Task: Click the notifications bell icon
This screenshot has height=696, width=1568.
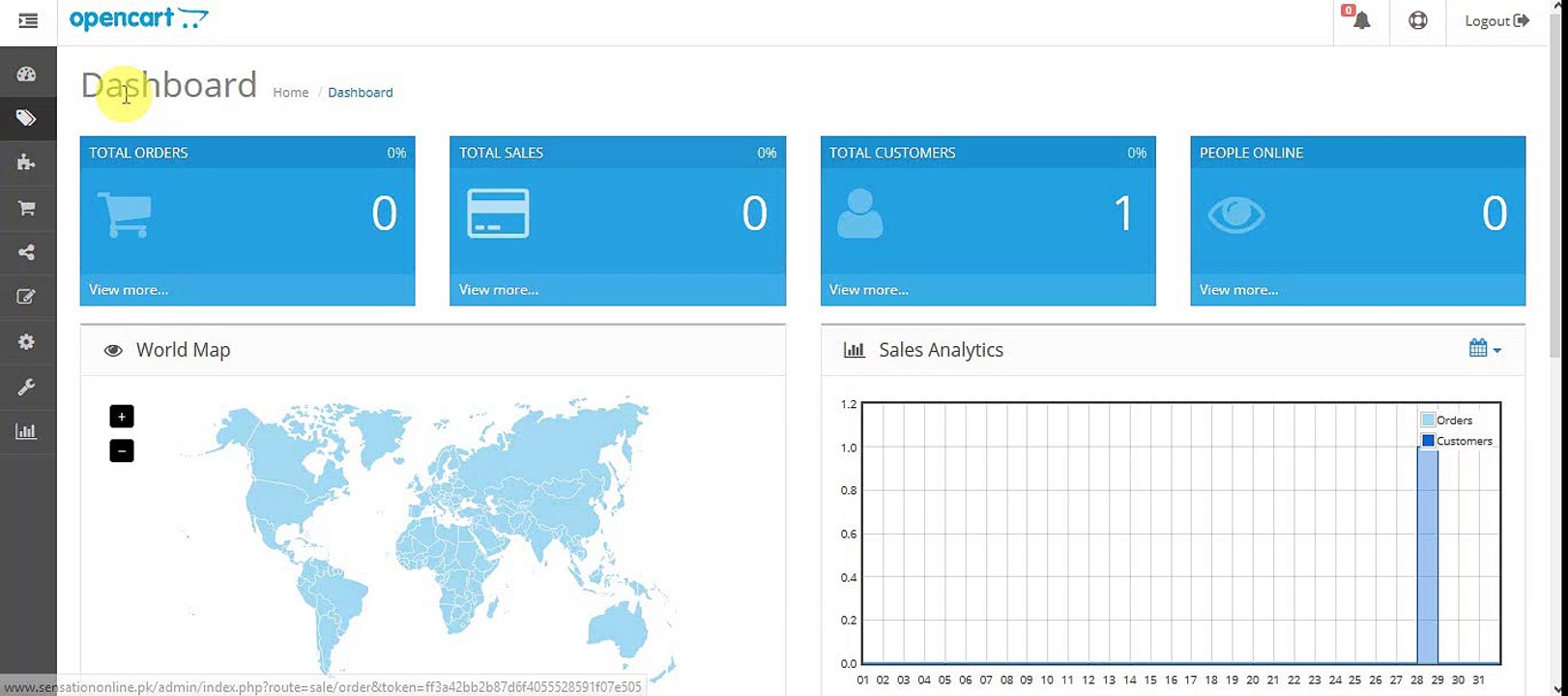Action: (1361, 21)
